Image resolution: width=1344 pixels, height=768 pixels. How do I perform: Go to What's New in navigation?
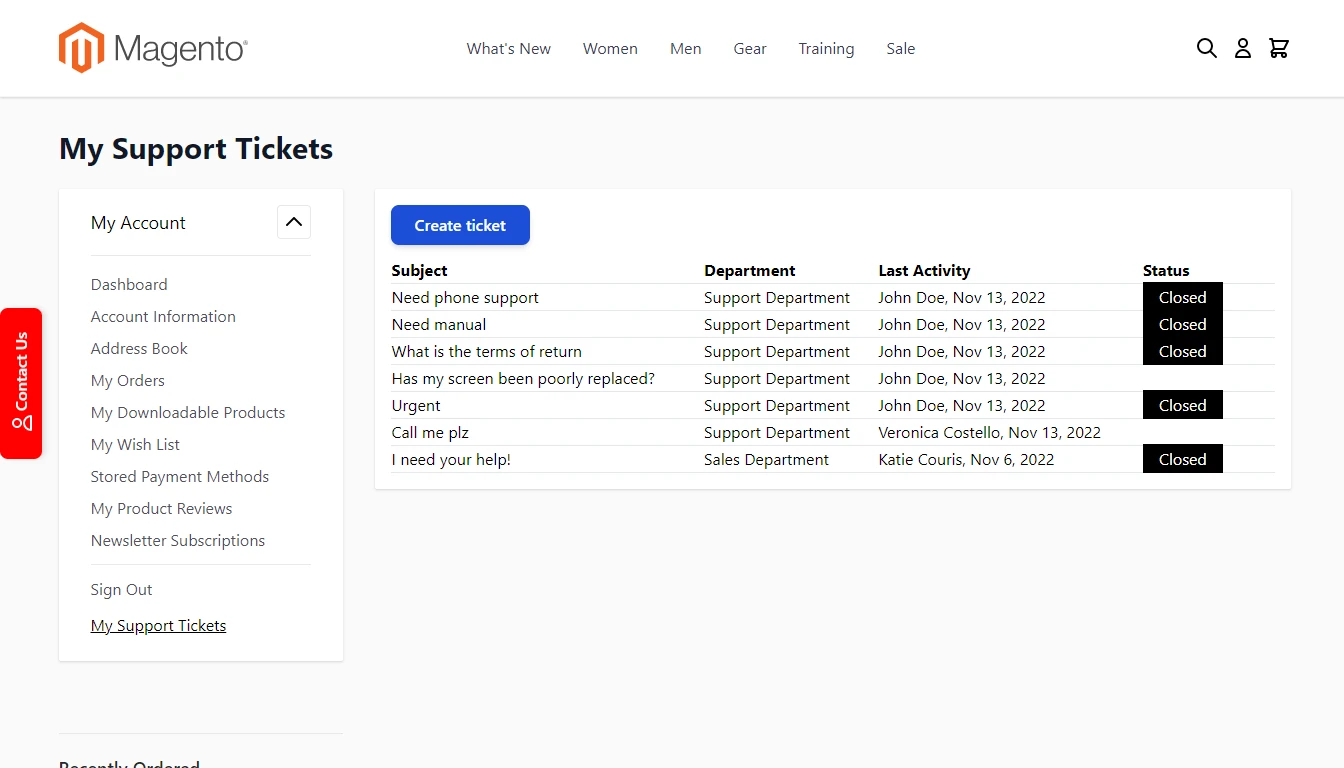tap(508, 48)
